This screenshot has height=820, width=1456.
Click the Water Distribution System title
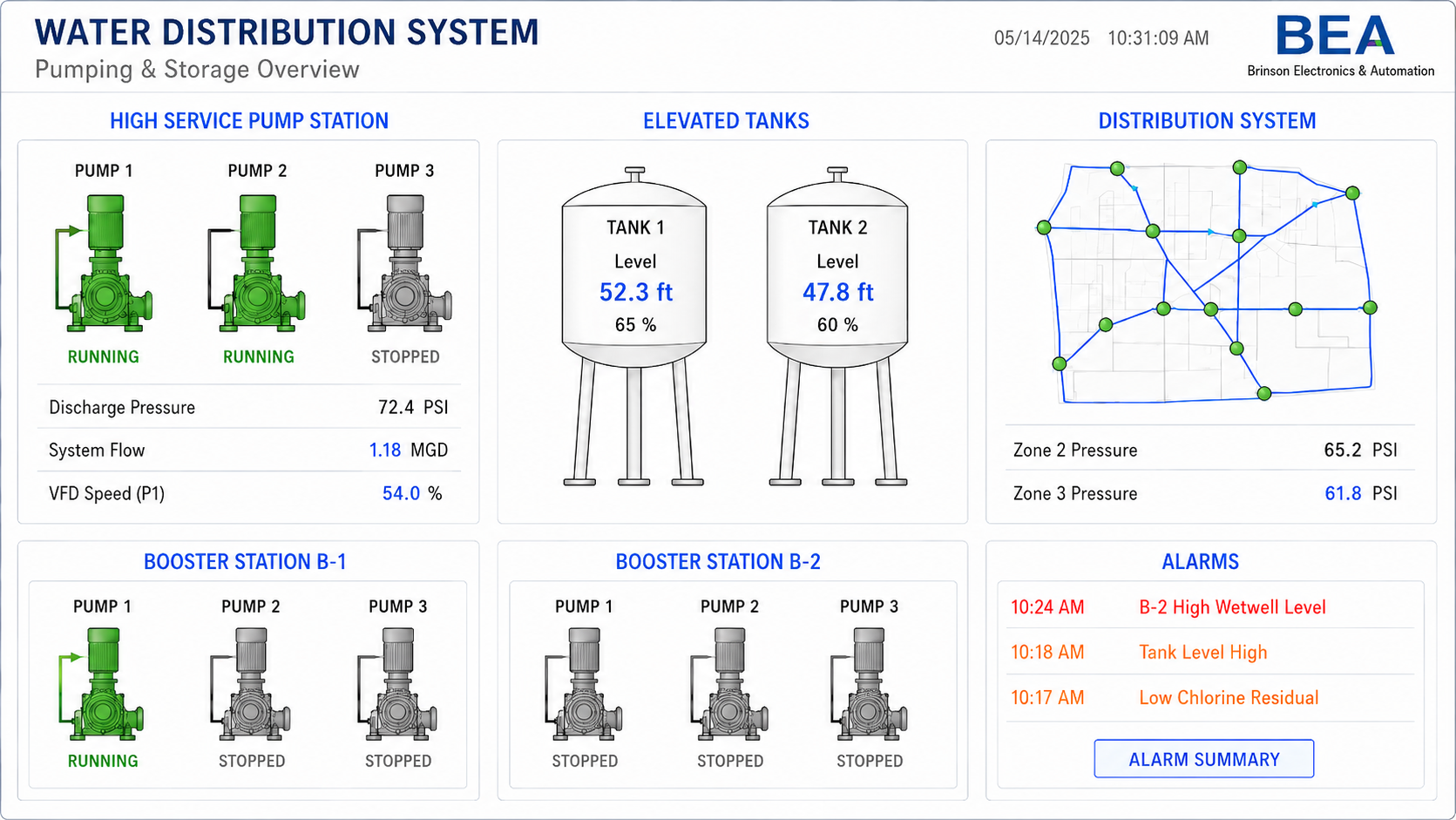pos(287,32)
